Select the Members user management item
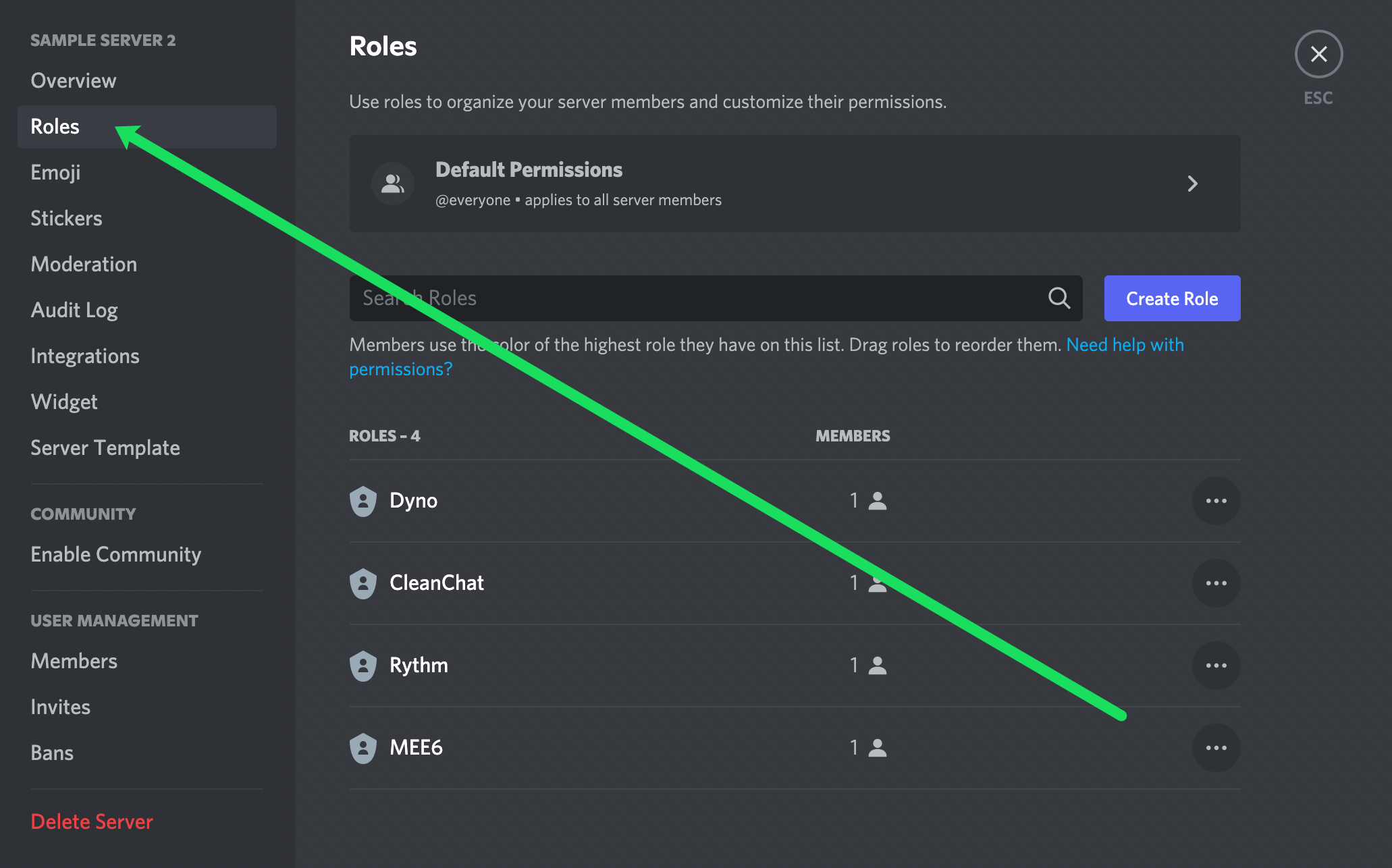This screenshot has width=1392, height=868. pos(74,660)
